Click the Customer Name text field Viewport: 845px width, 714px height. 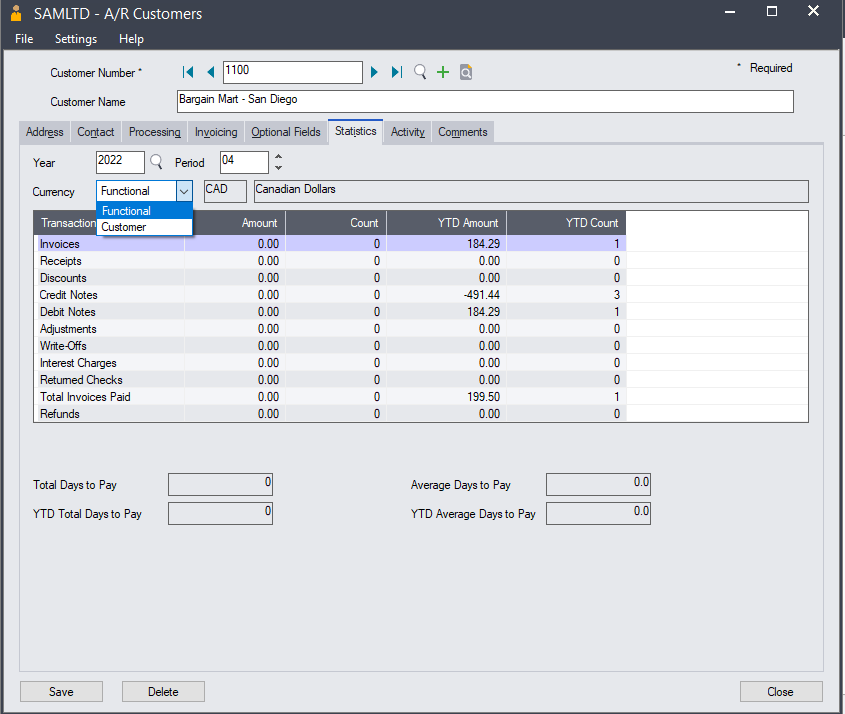[484, 101]
